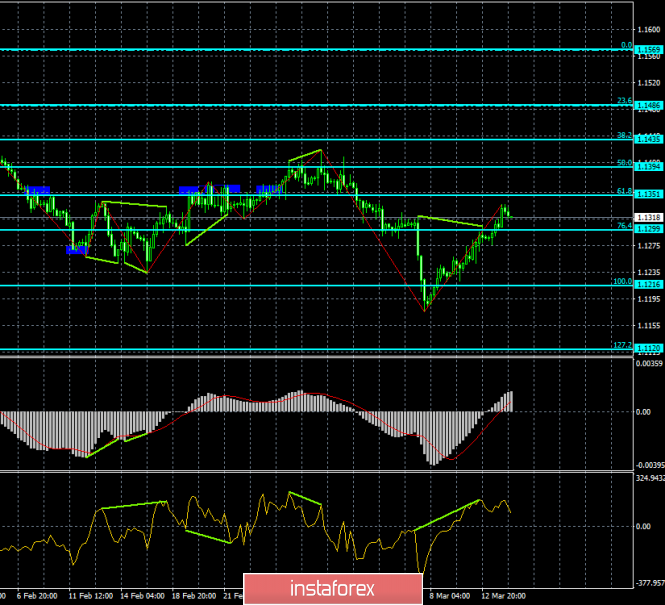Click the 11 Feb 12:00 time label
The image size is (665, 605).
[91, 596]
